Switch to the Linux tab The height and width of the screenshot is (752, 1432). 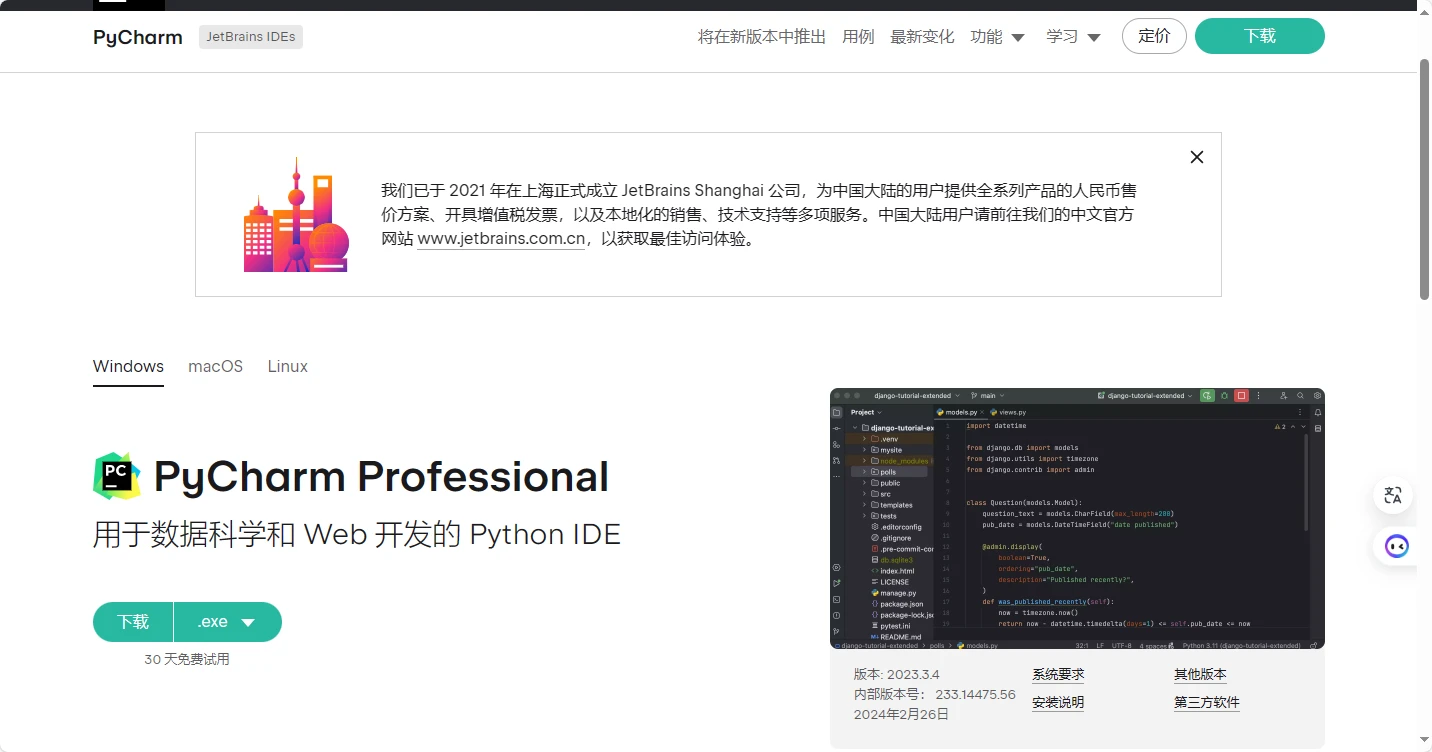[288, 366]
